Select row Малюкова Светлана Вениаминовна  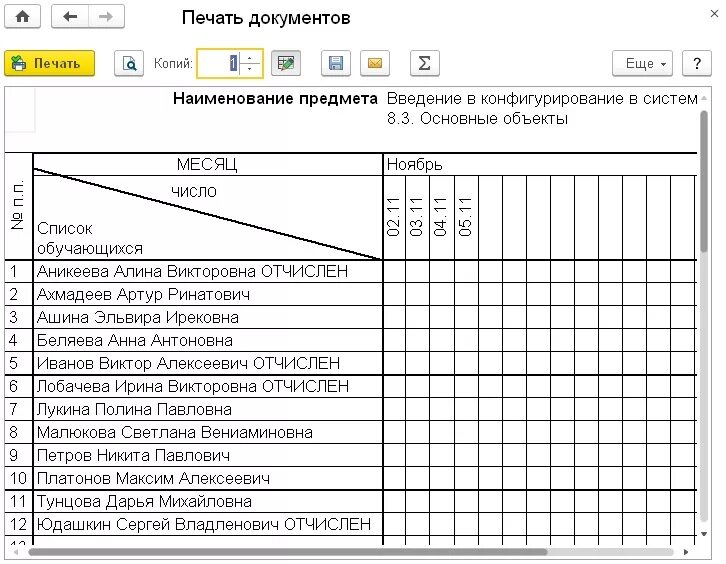click(208, 432)
